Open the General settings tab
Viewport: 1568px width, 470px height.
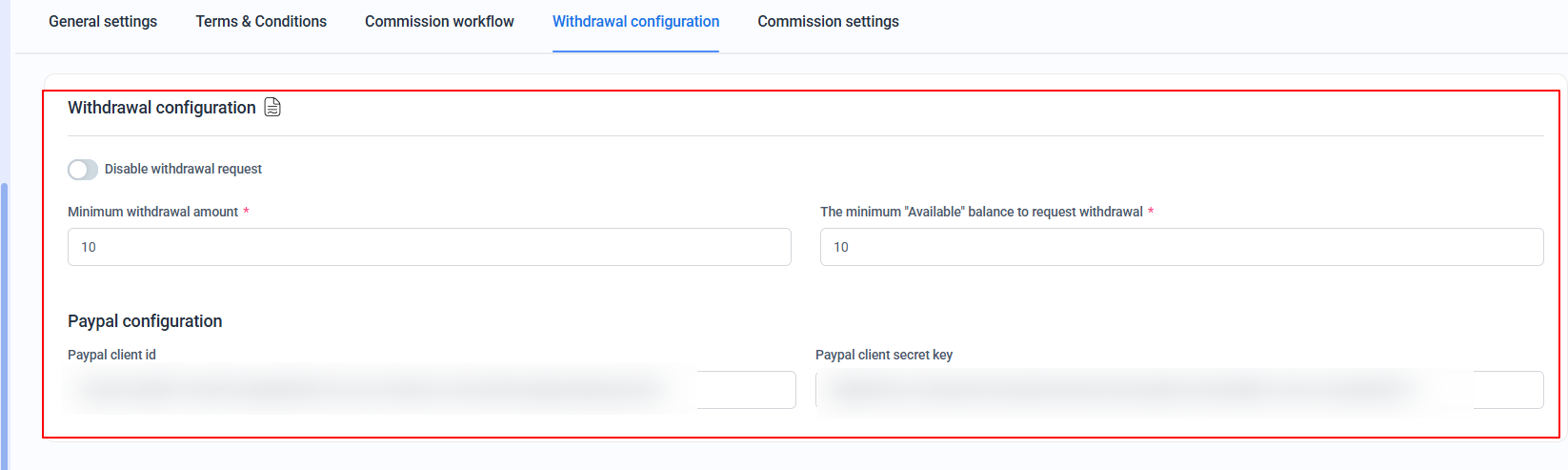[103, 22]
